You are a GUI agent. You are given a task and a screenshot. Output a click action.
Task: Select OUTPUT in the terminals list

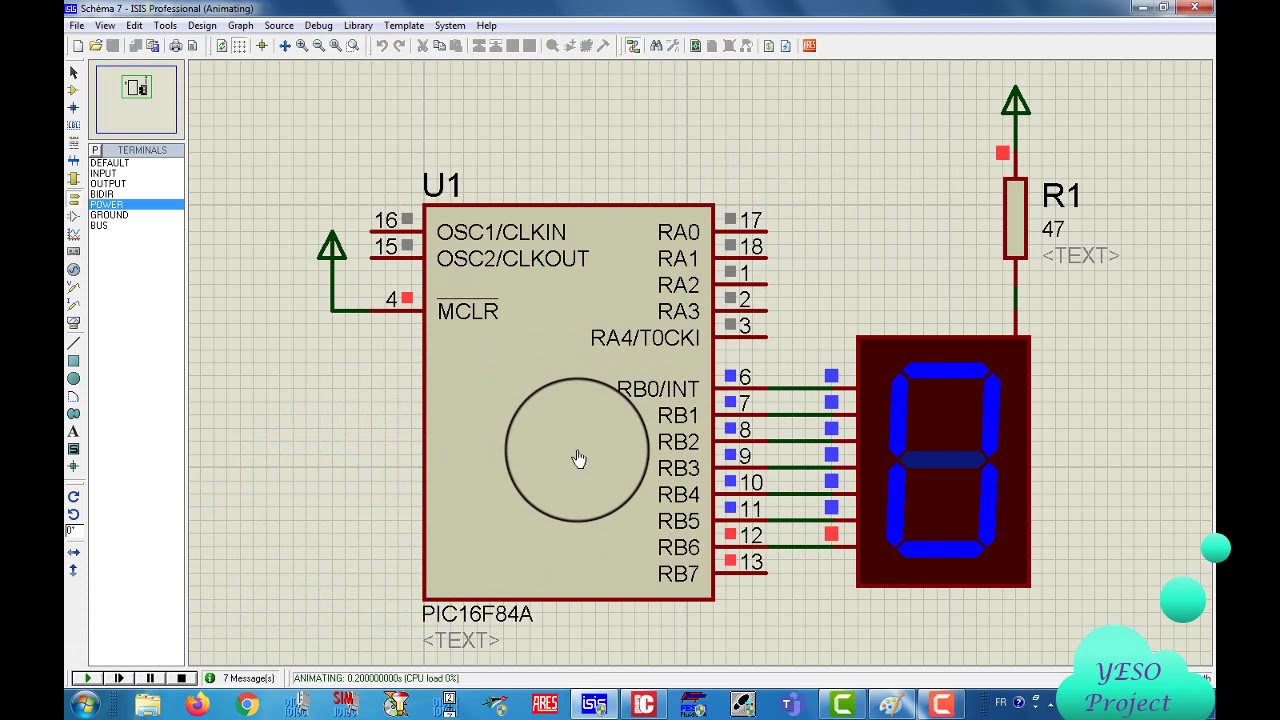pos(136,184)
